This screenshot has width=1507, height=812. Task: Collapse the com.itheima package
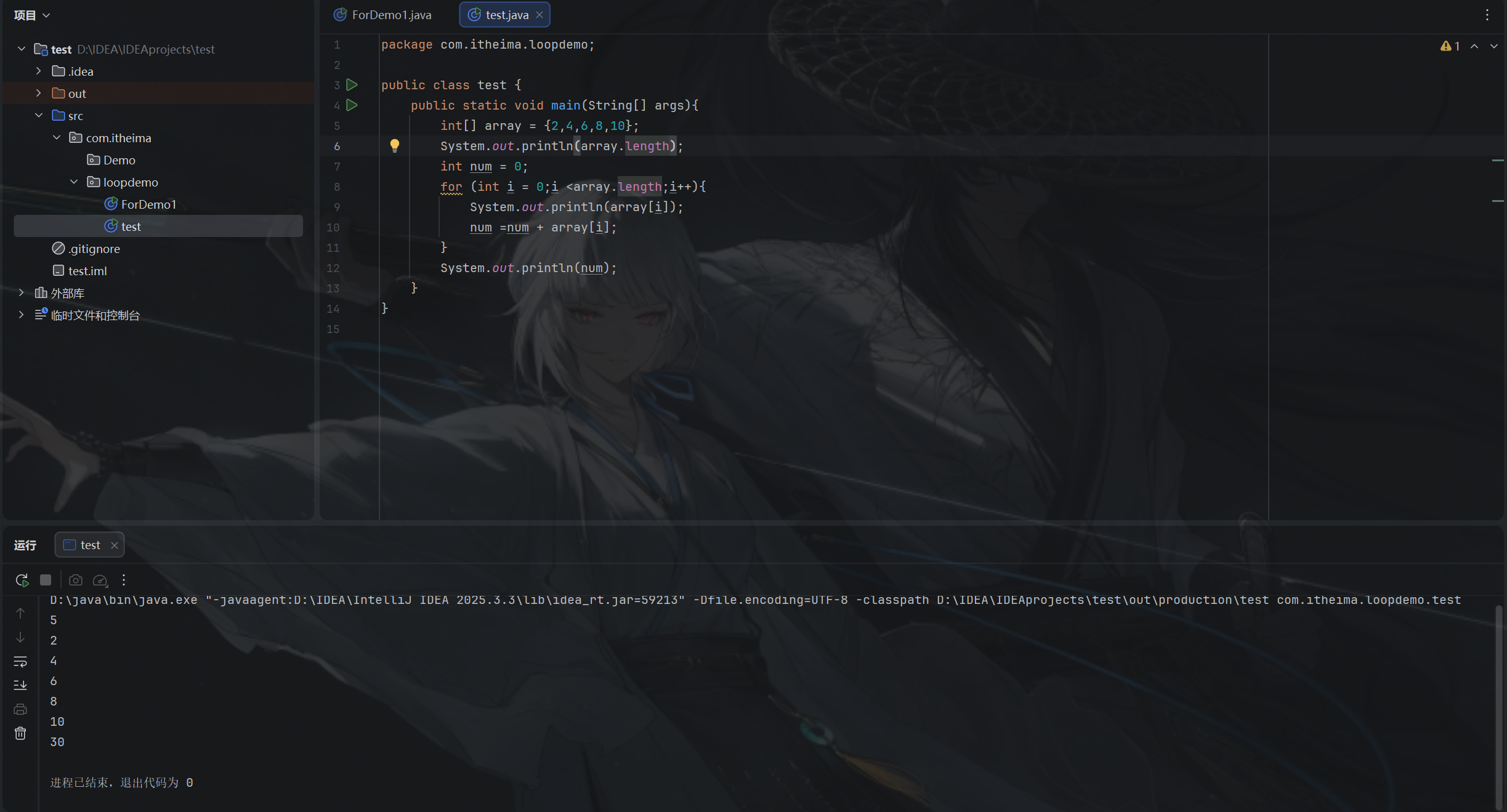tap(57, 137)
